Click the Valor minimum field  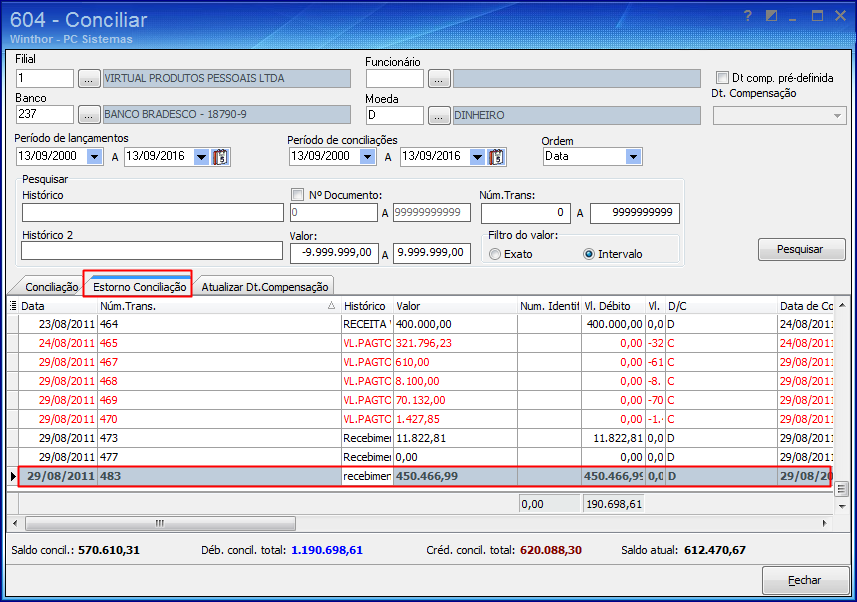coord(334,253)
